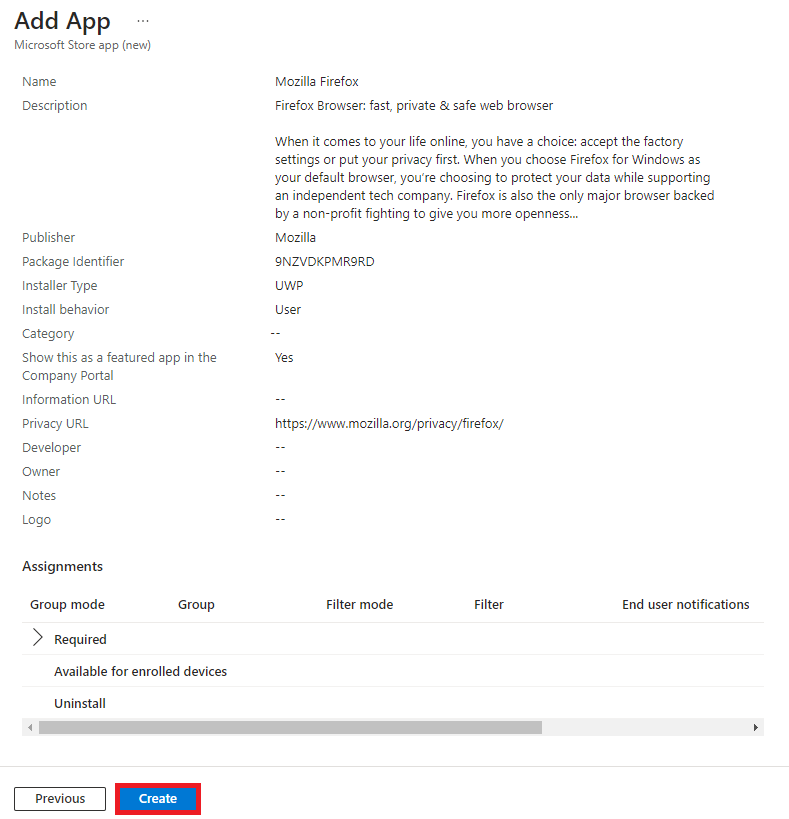
Task: Expand the Required assignment row
Action: (38, 638)
